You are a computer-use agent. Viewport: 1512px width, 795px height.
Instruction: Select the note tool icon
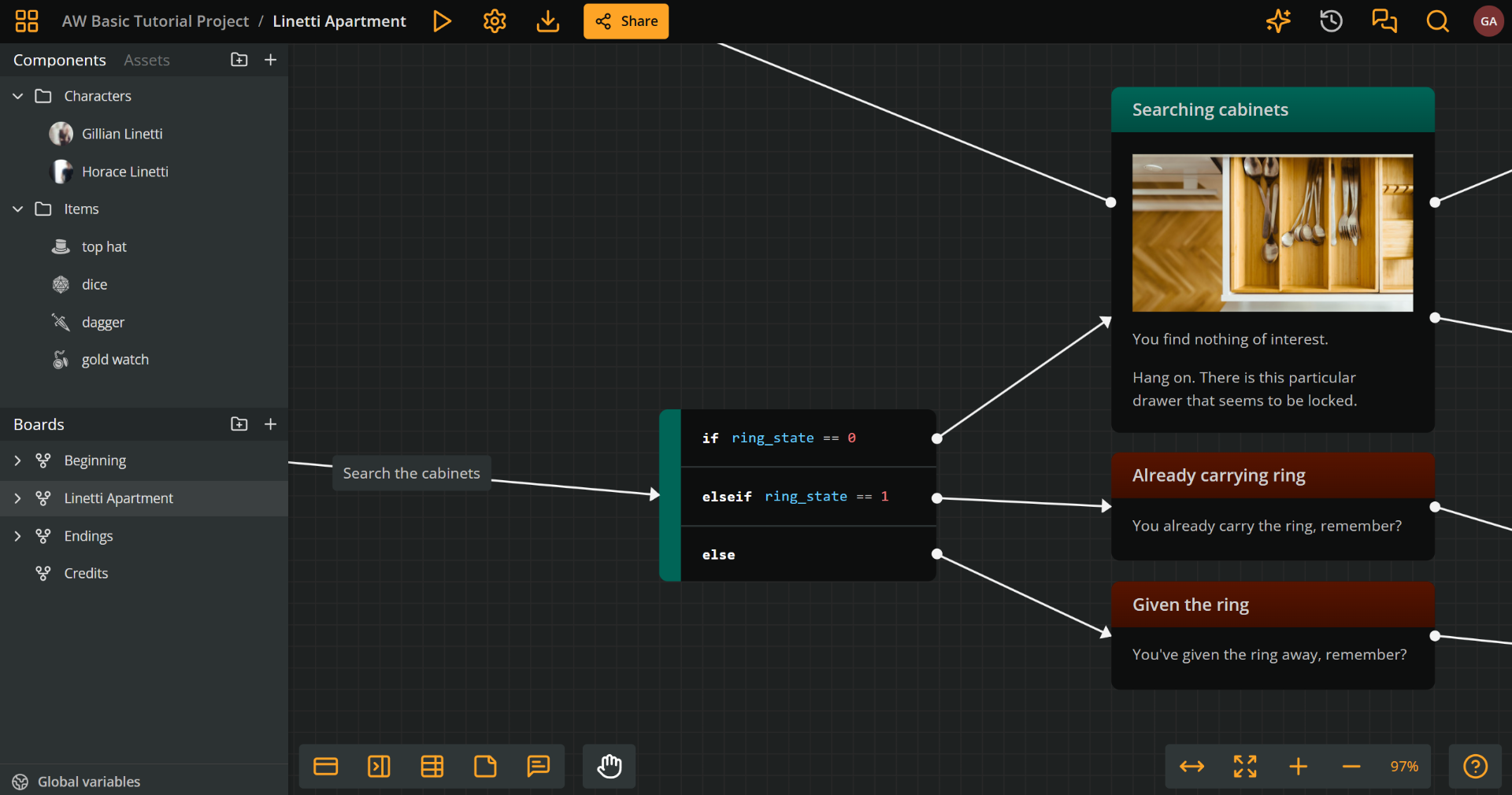[485, 766]
